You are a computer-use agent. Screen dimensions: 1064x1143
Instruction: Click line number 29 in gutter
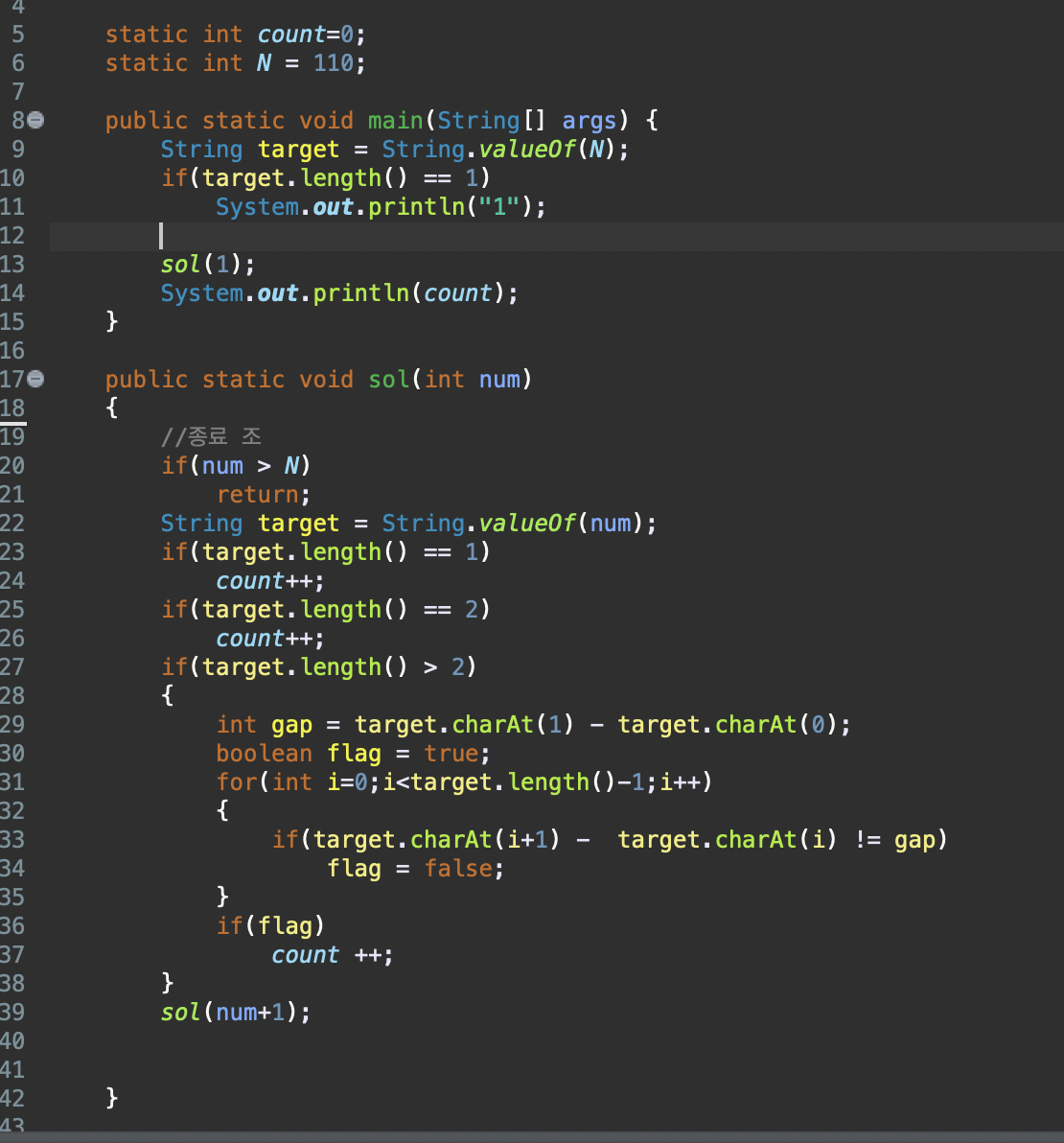[12, 725]
